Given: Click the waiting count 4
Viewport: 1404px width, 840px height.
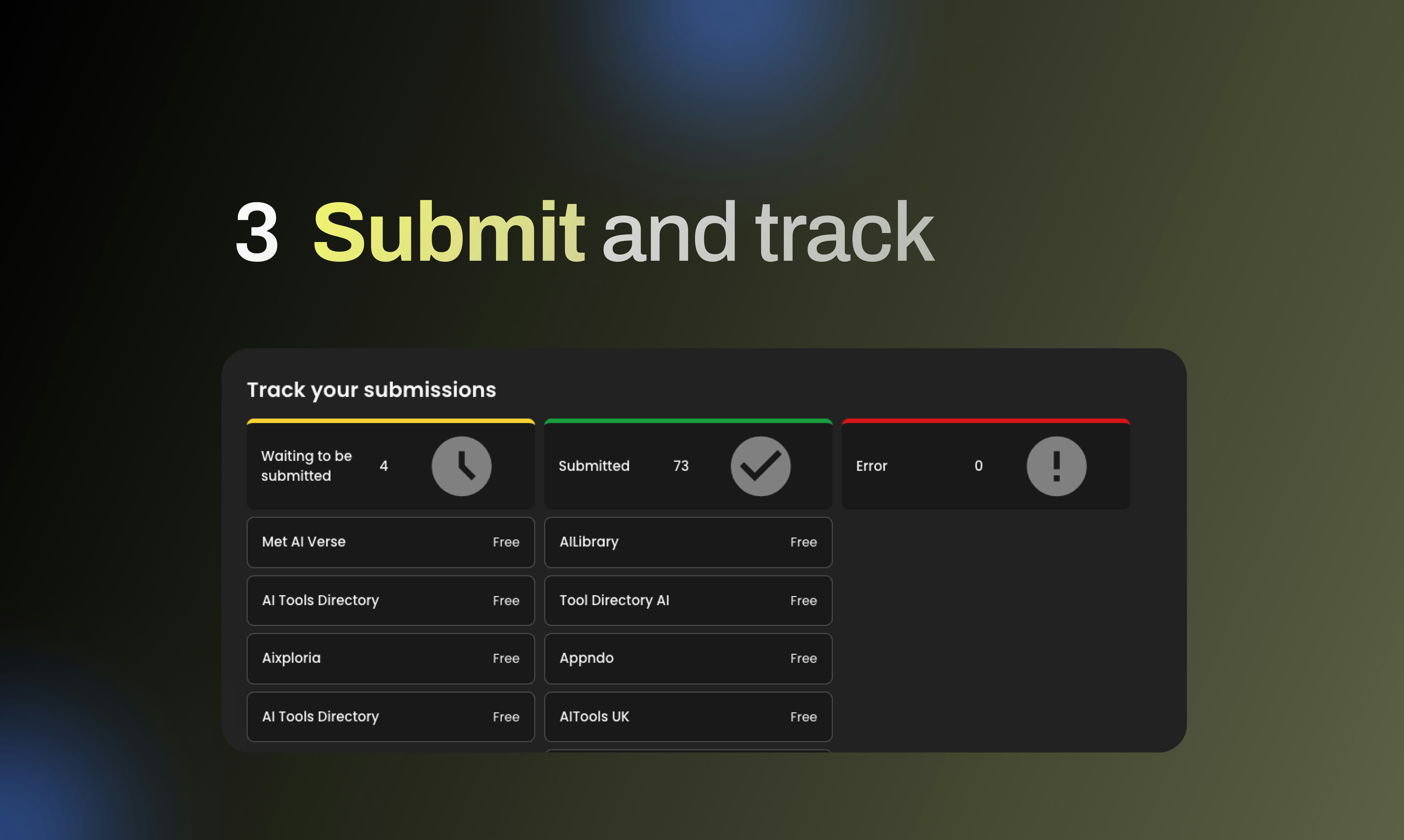Looking at the screenshot, I should pyautogui.click(x=384, y=466).
